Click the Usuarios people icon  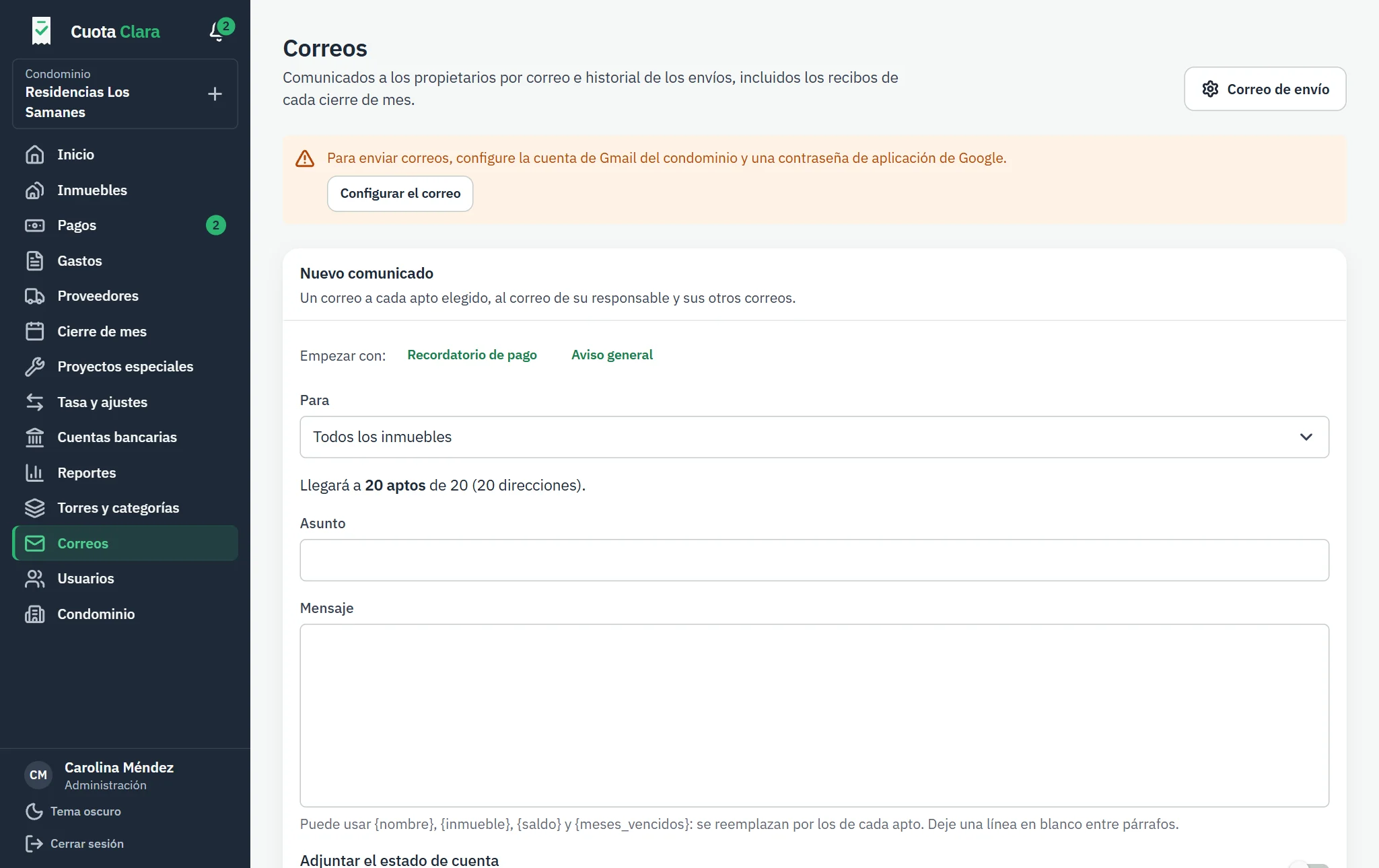35,579
